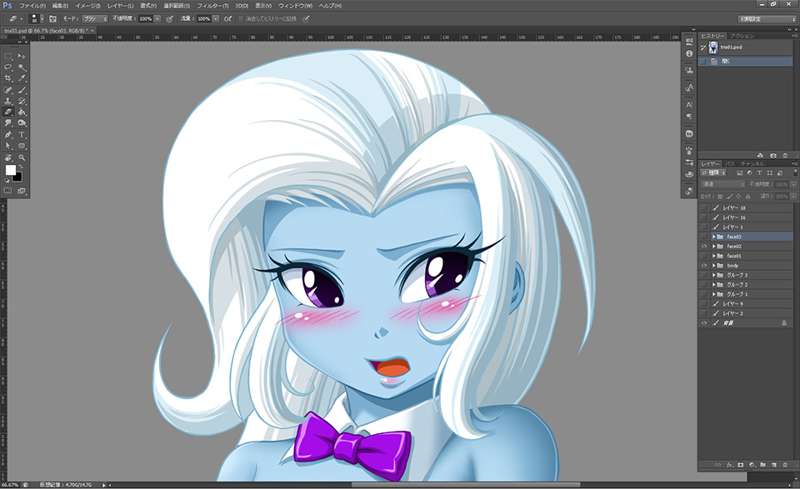This screenshot has width=800, height=489.
Task: Toggle visibility of face02 group
Action: click(705, 247)
